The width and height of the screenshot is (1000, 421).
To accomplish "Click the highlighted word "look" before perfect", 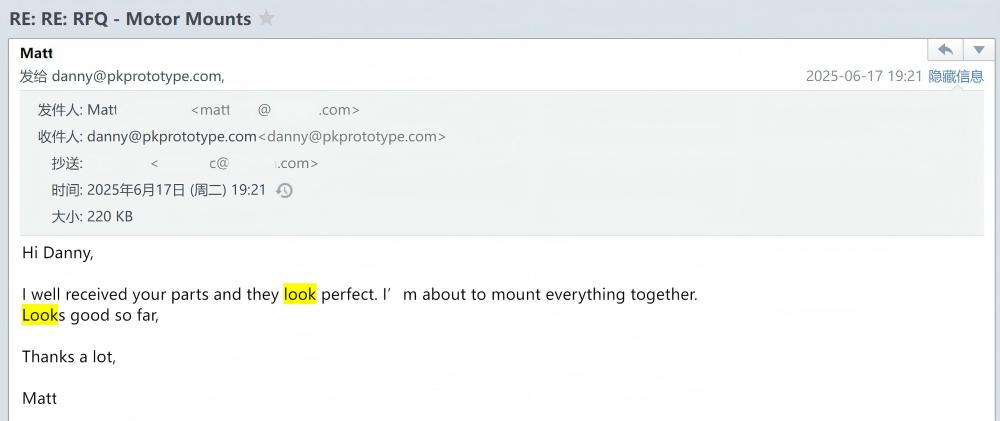I will click(x=300, y=294).
